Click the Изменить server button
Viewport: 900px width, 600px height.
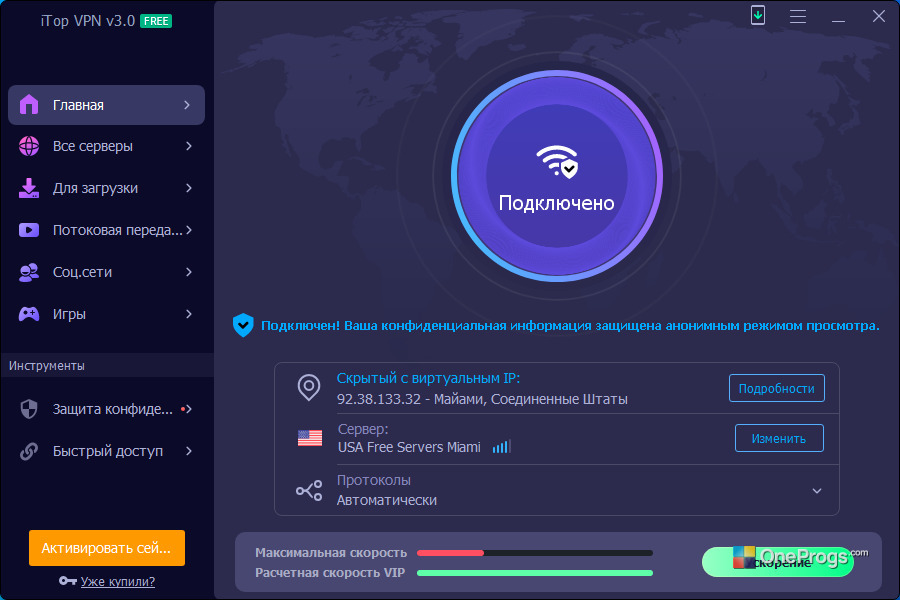tap(779, 438)
